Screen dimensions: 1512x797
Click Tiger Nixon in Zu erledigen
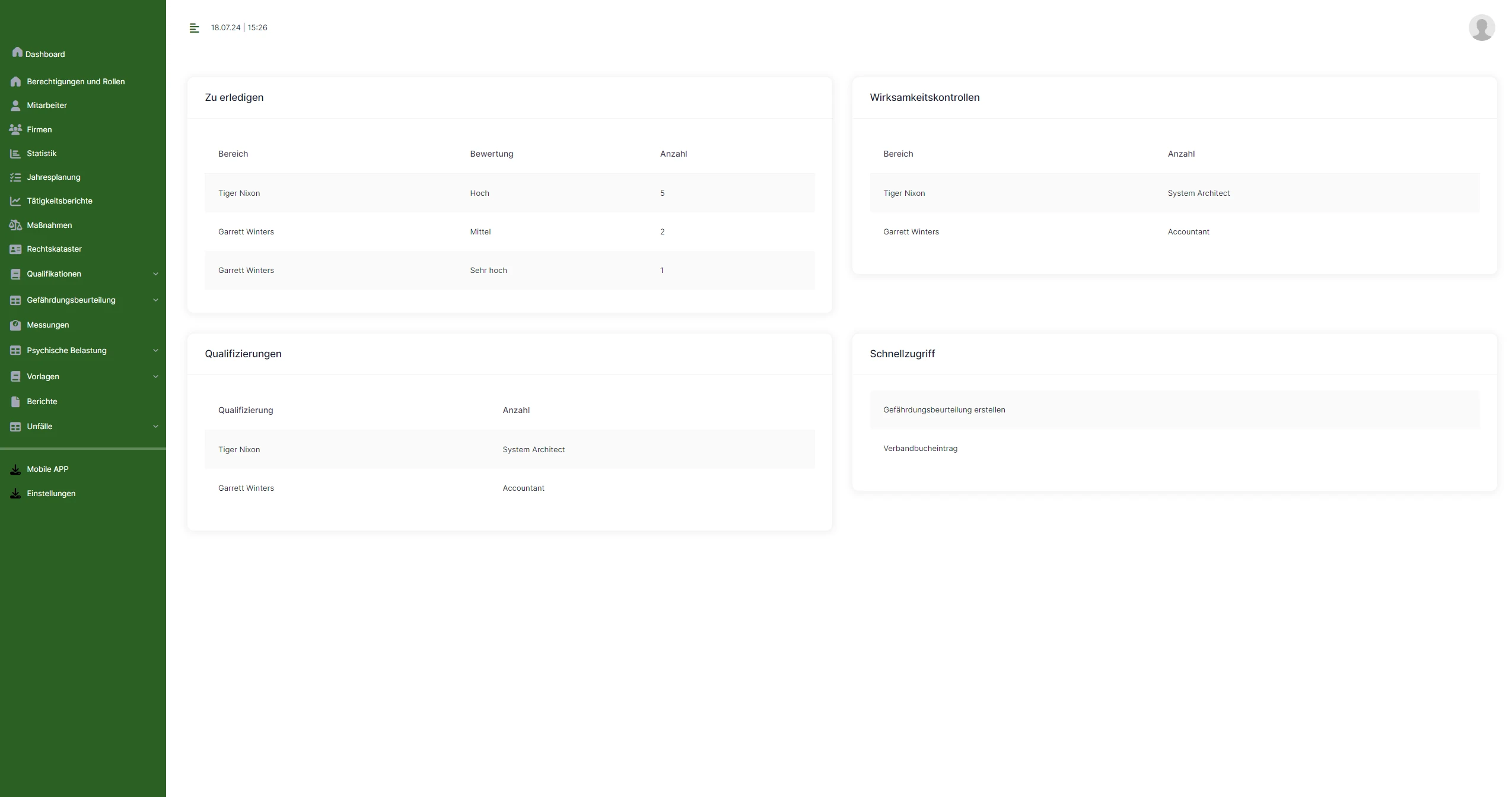238,193
